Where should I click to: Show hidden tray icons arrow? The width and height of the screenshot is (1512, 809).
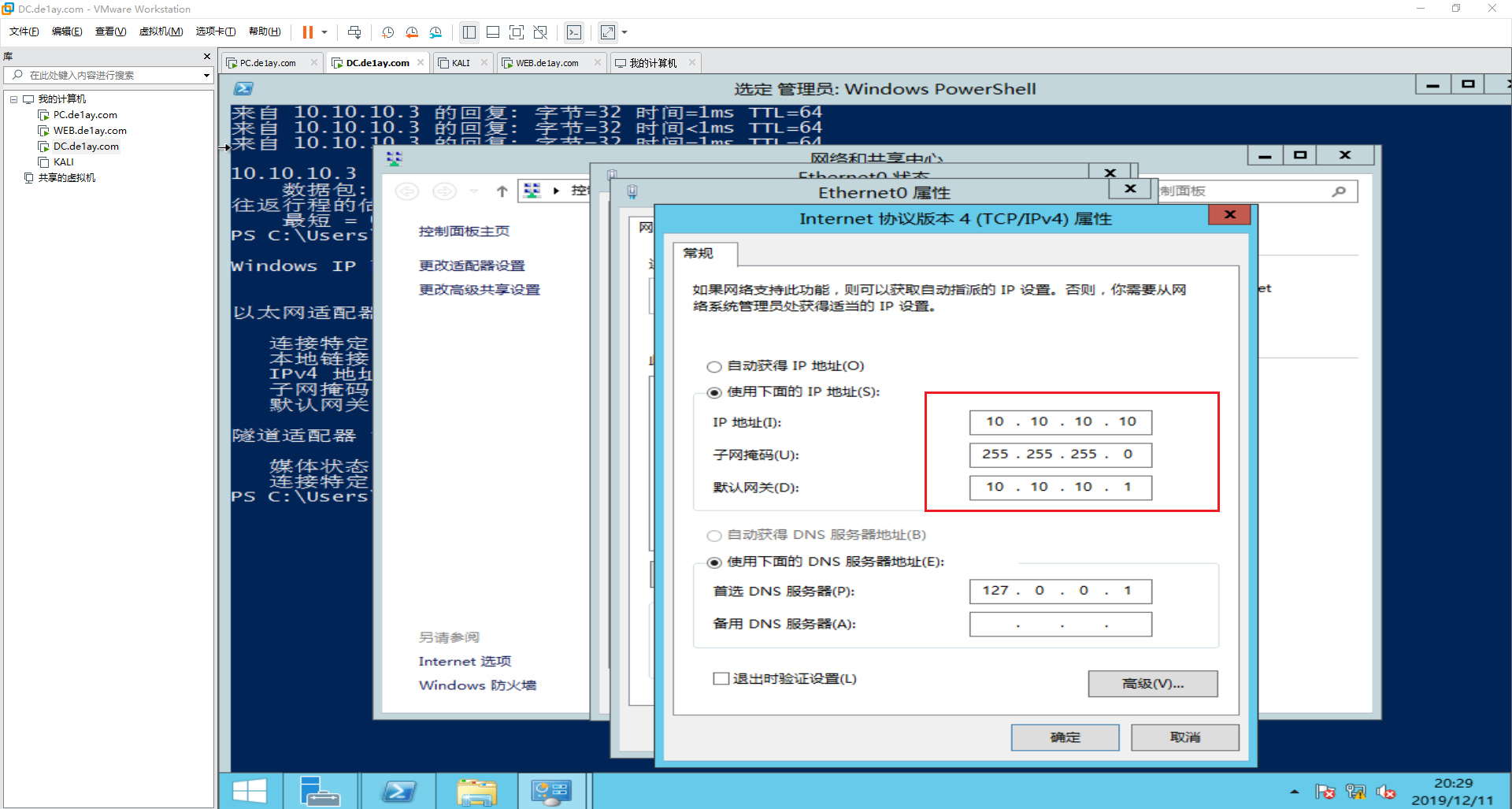pyautogui.click(x=1295, y=792)
